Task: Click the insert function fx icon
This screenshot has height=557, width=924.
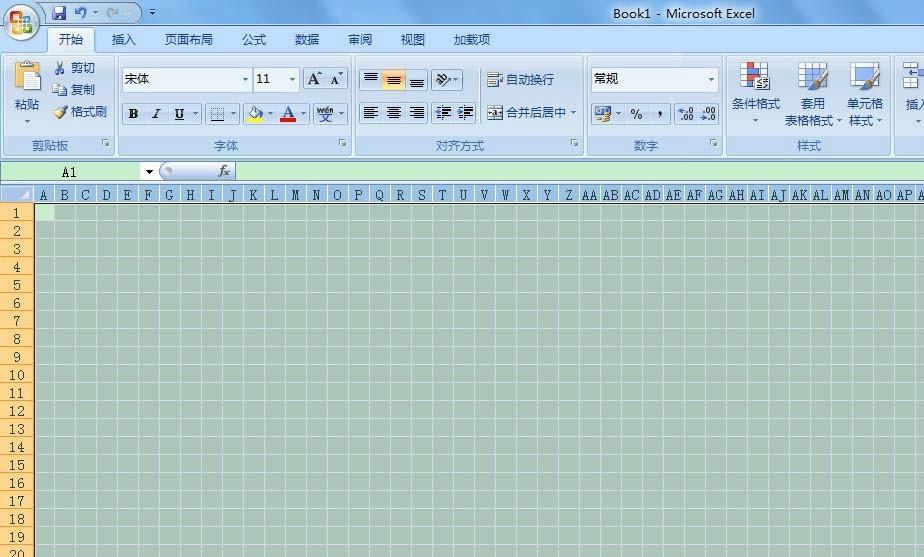Action: coord(224,171)
